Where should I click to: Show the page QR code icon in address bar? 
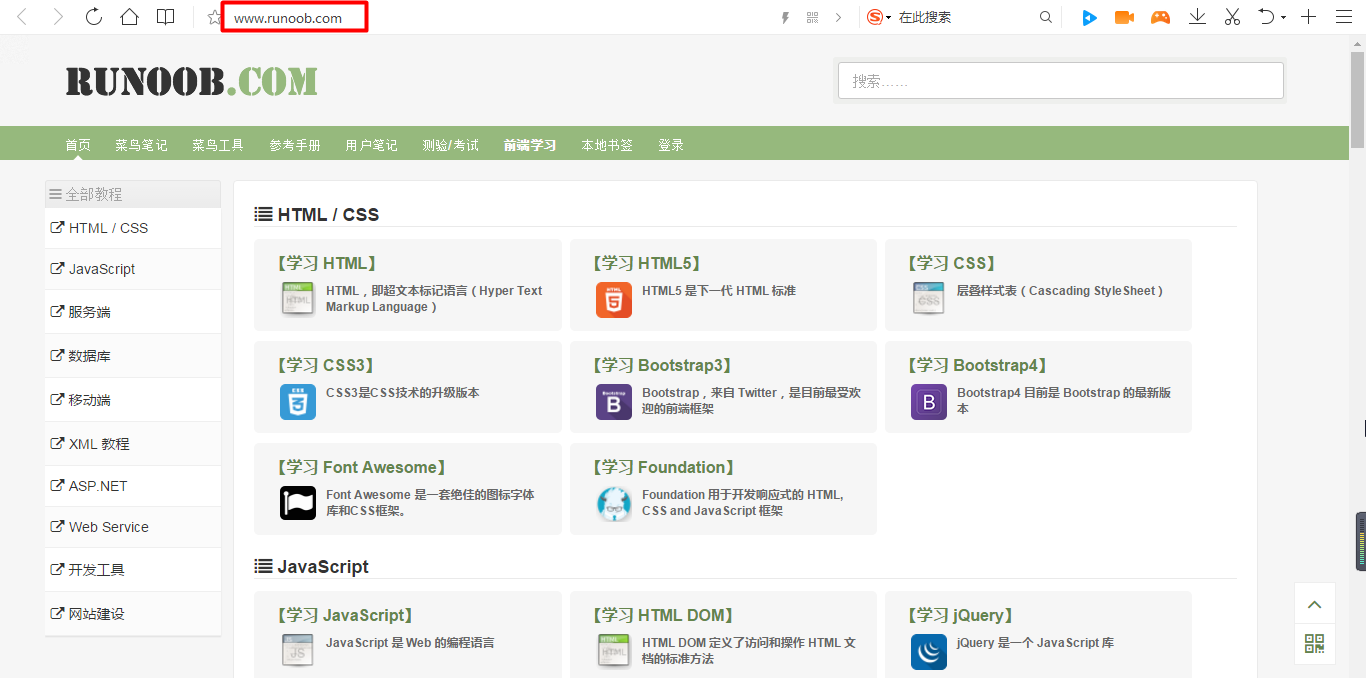812,17
